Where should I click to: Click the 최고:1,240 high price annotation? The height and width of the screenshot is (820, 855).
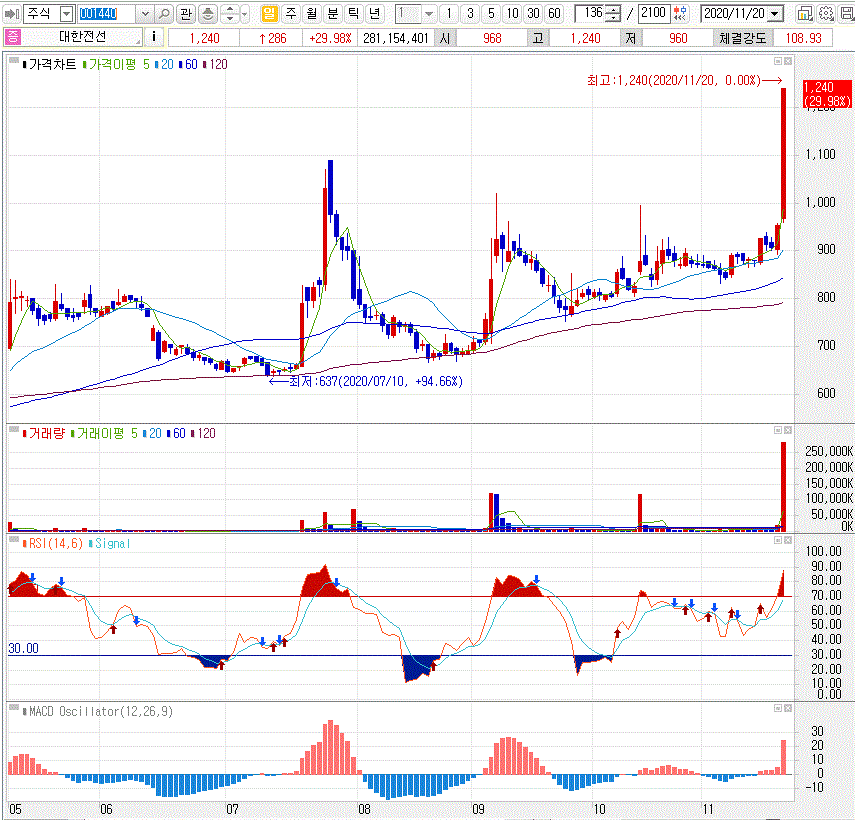pos(684,81)
